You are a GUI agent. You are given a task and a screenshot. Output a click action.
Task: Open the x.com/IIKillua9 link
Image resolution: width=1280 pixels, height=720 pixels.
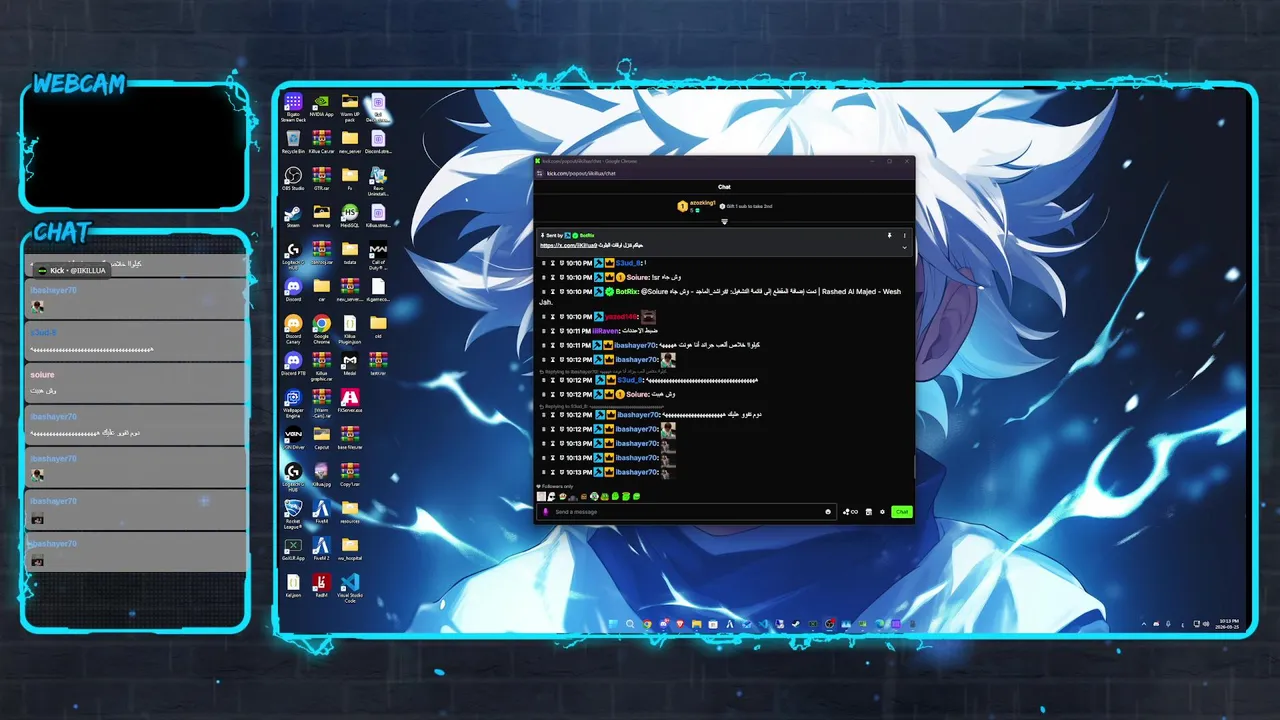click(x=568, y=246)
